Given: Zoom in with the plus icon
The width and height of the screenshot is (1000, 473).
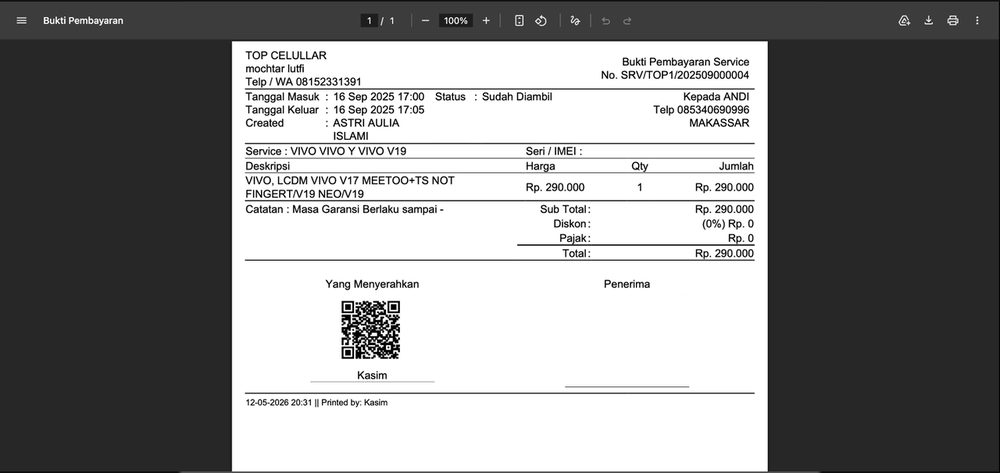Looking at the screenshot, I should pos(486,20).
